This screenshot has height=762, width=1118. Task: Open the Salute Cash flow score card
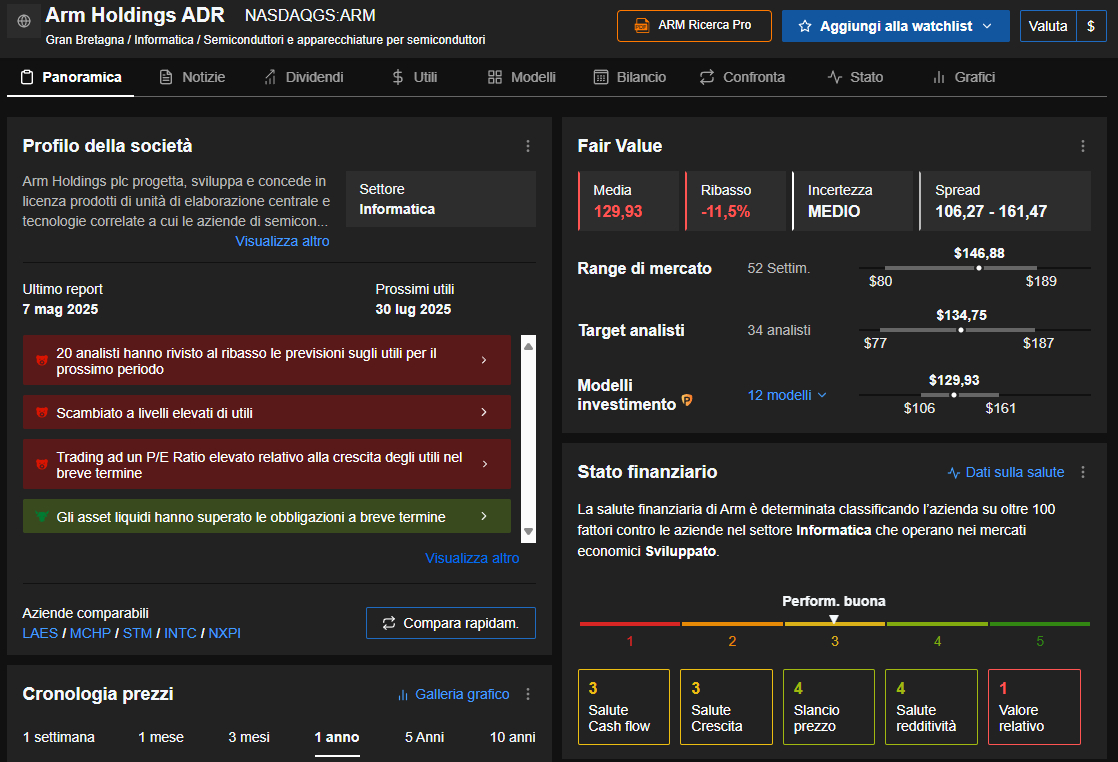pyautogui.click(x=624, y=707)
